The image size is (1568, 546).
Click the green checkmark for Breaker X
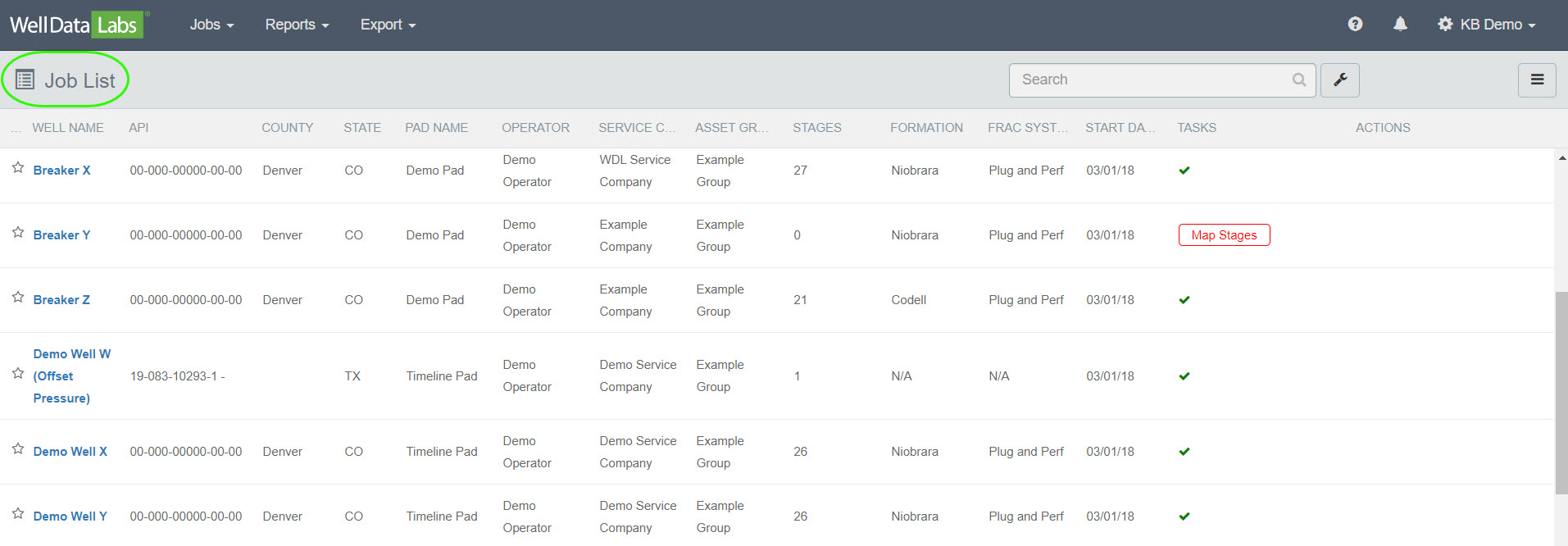(1184, 171)
